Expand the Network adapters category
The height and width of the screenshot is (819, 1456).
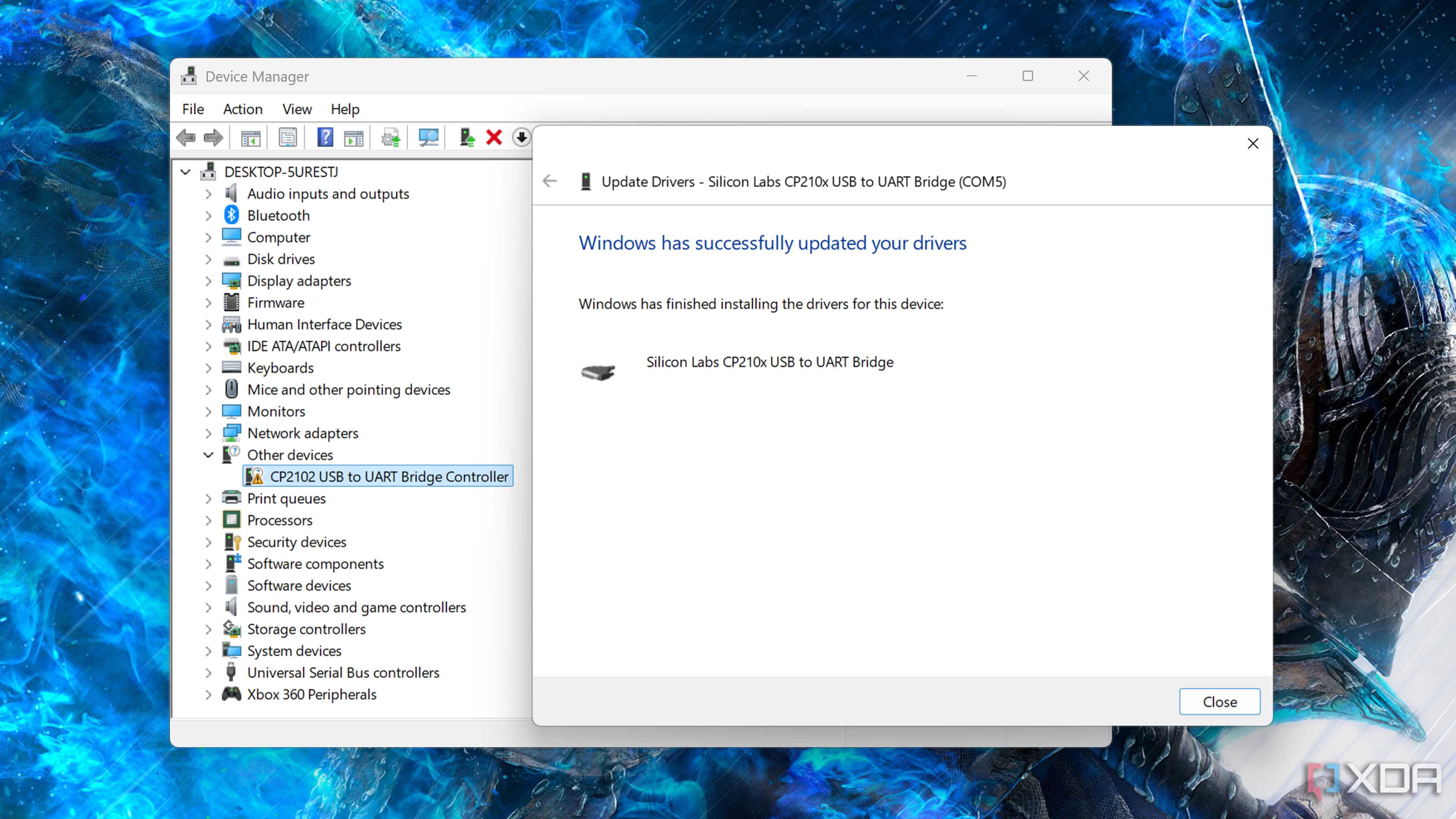208,433
